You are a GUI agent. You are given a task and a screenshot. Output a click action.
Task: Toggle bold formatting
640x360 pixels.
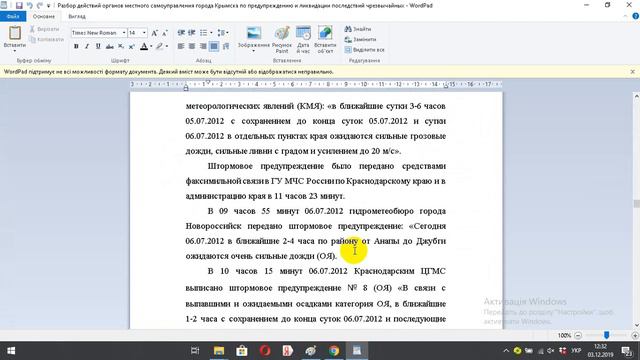76,47
